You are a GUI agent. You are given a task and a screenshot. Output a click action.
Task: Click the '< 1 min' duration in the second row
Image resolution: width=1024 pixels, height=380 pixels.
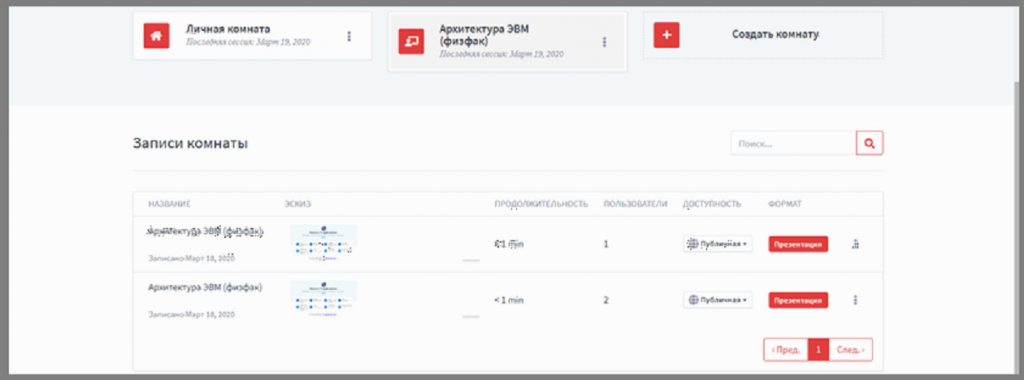pos(509,300)
